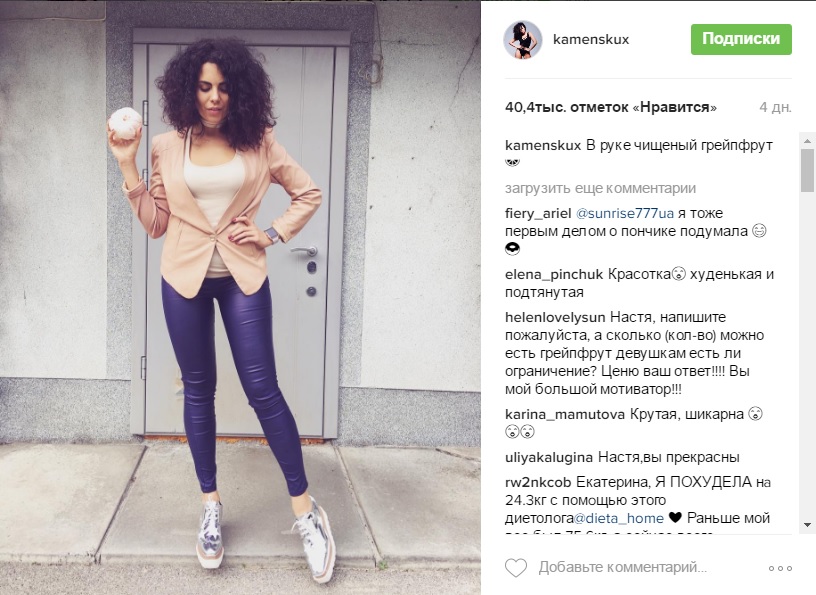Follow the @sunrise777ua mention link
The image size is (816, 595).
pyautogui.click(x=624, y=213)
